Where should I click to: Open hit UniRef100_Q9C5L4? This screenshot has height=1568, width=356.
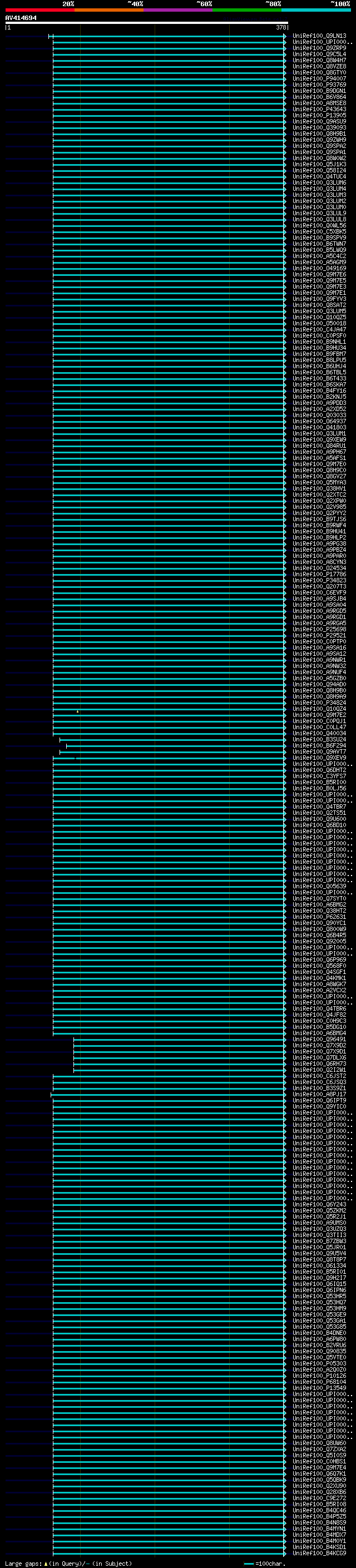319,54
